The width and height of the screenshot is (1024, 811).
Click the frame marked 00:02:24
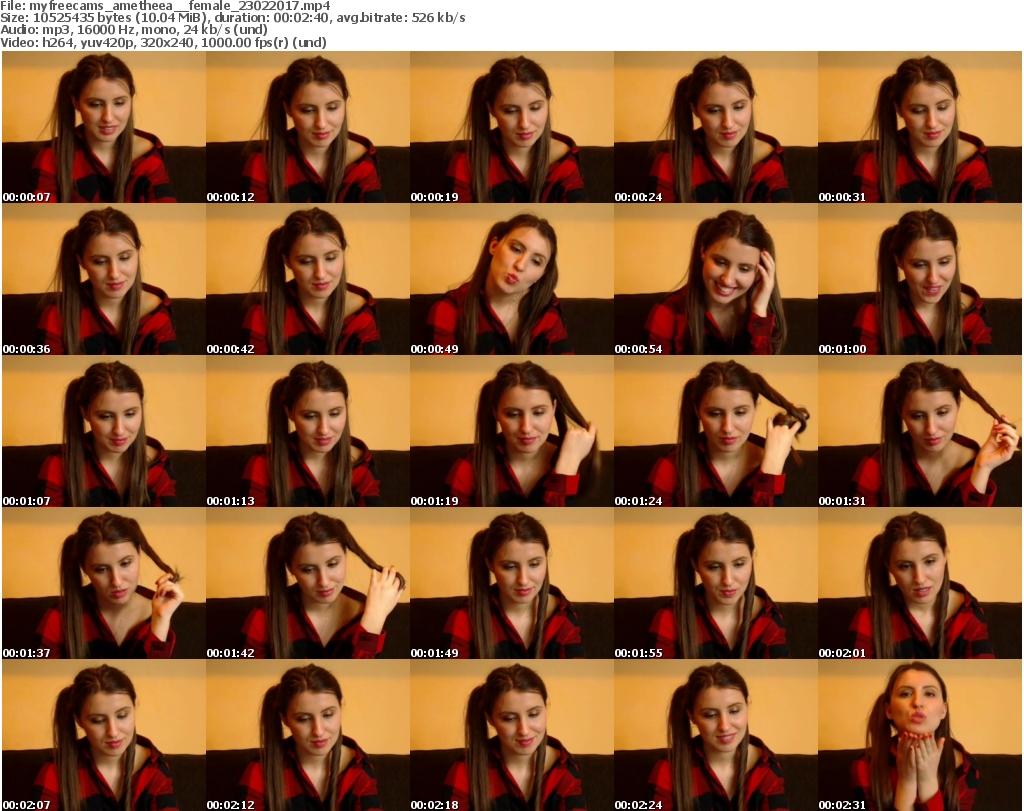(x=716, y=735)
